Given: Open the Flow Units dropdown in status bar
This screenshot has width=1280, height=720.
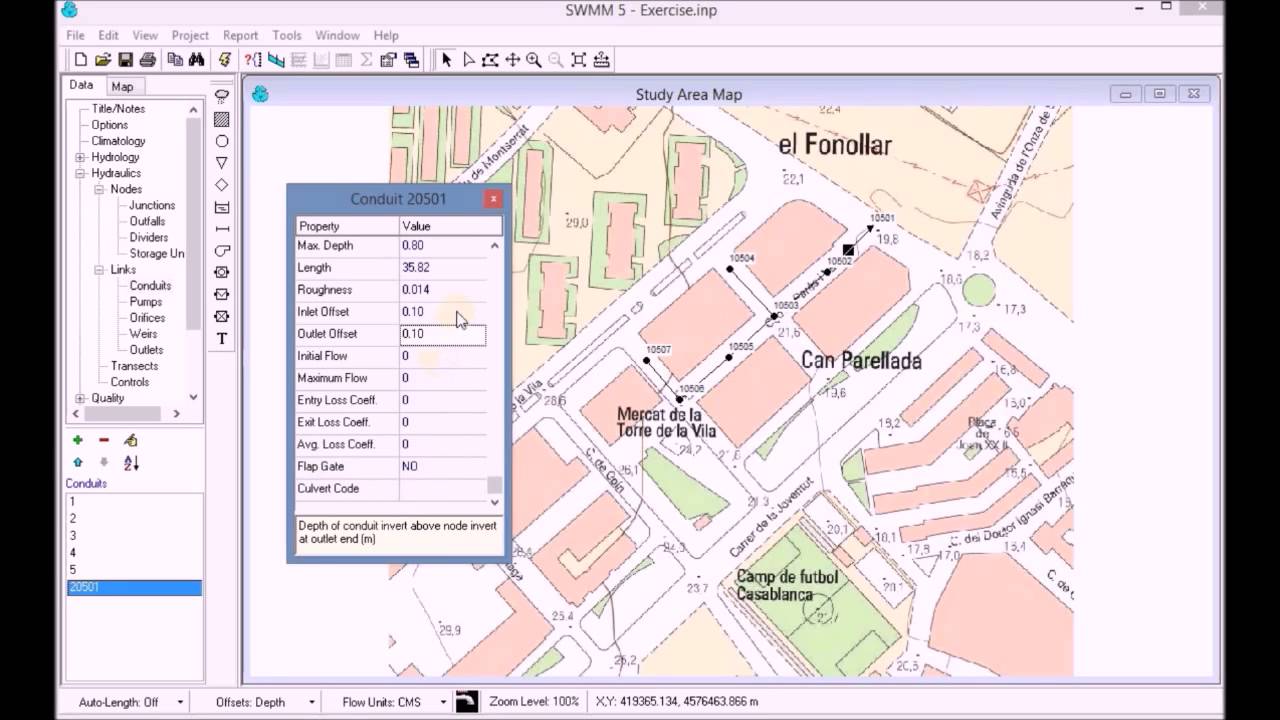Looking at the screenshot, I should pos(443,702).
